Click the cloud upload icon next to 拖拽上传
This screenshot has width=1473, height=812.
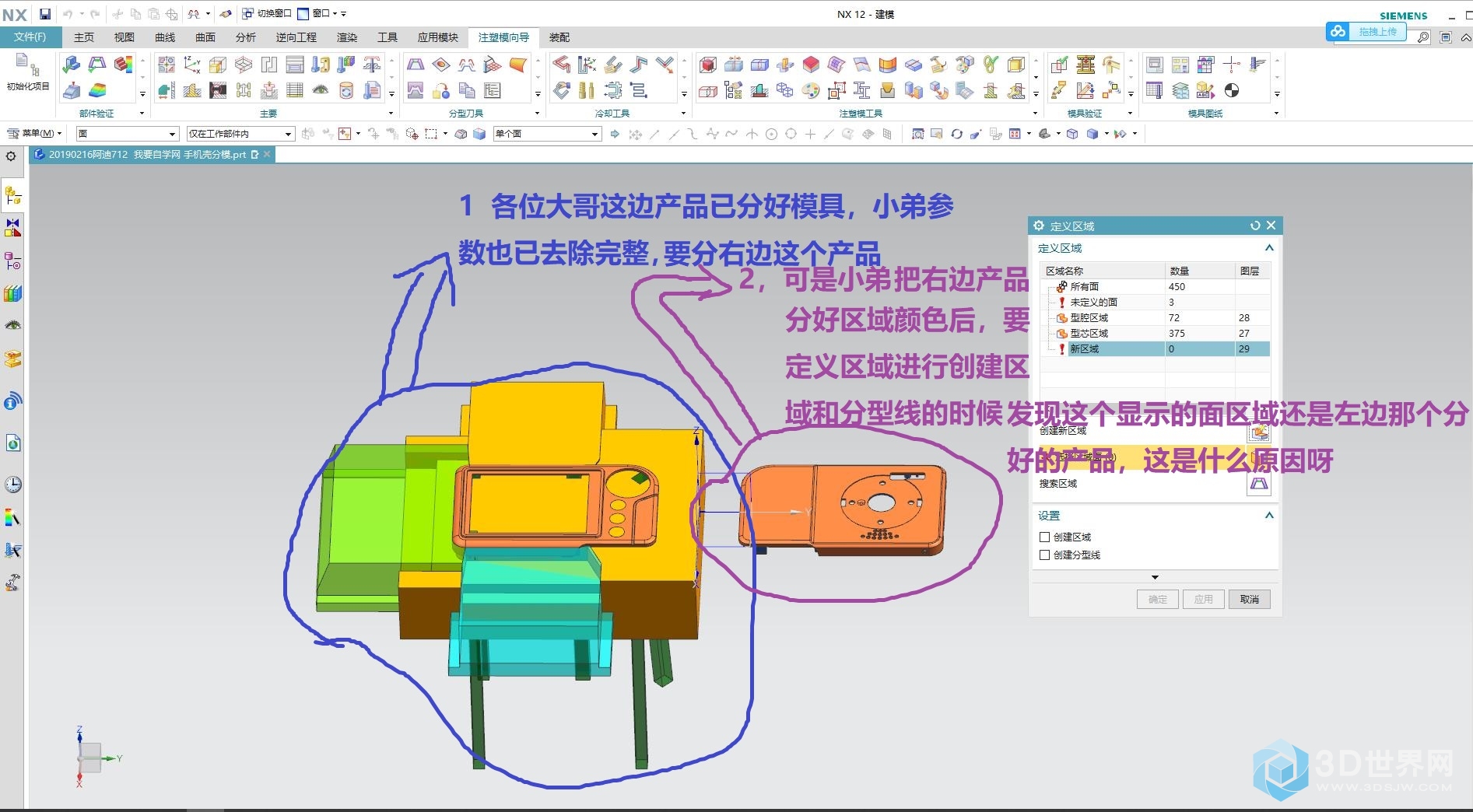coord(1338,32)
